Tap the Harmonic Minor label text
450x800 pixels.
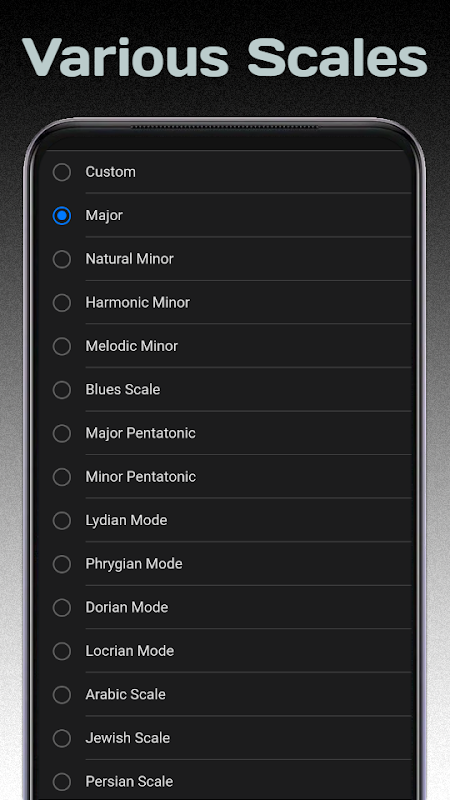(137, 303)
